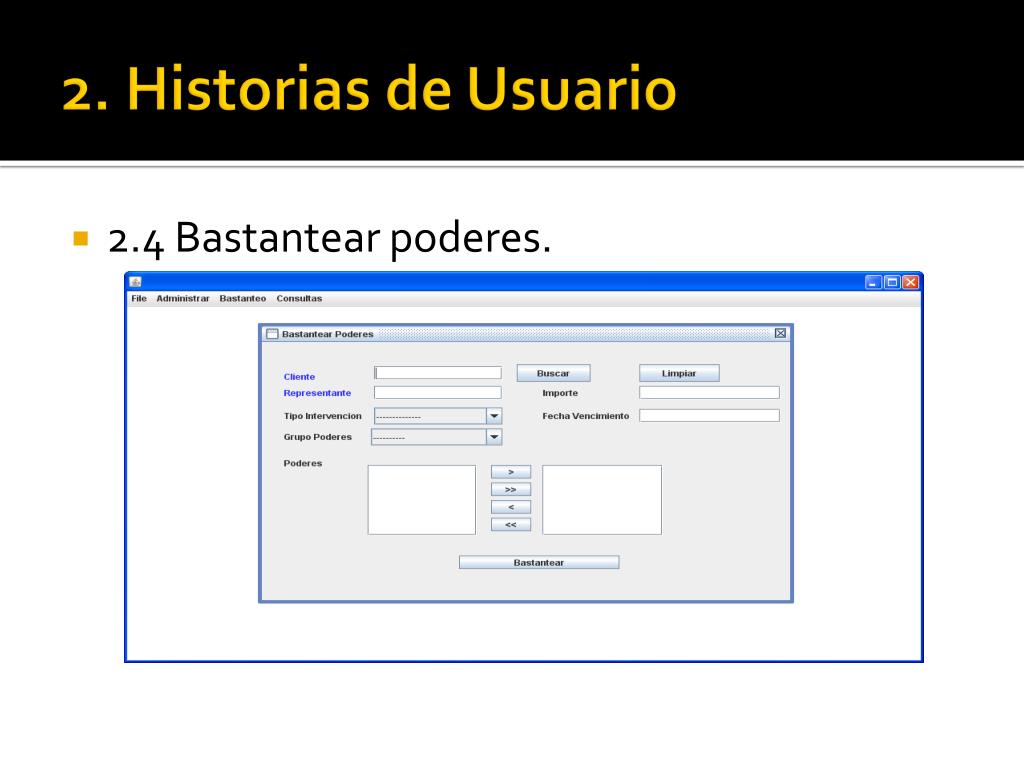Move selected poder left with < button
This screenshot has width=1024, height=768.
(511, 507)
